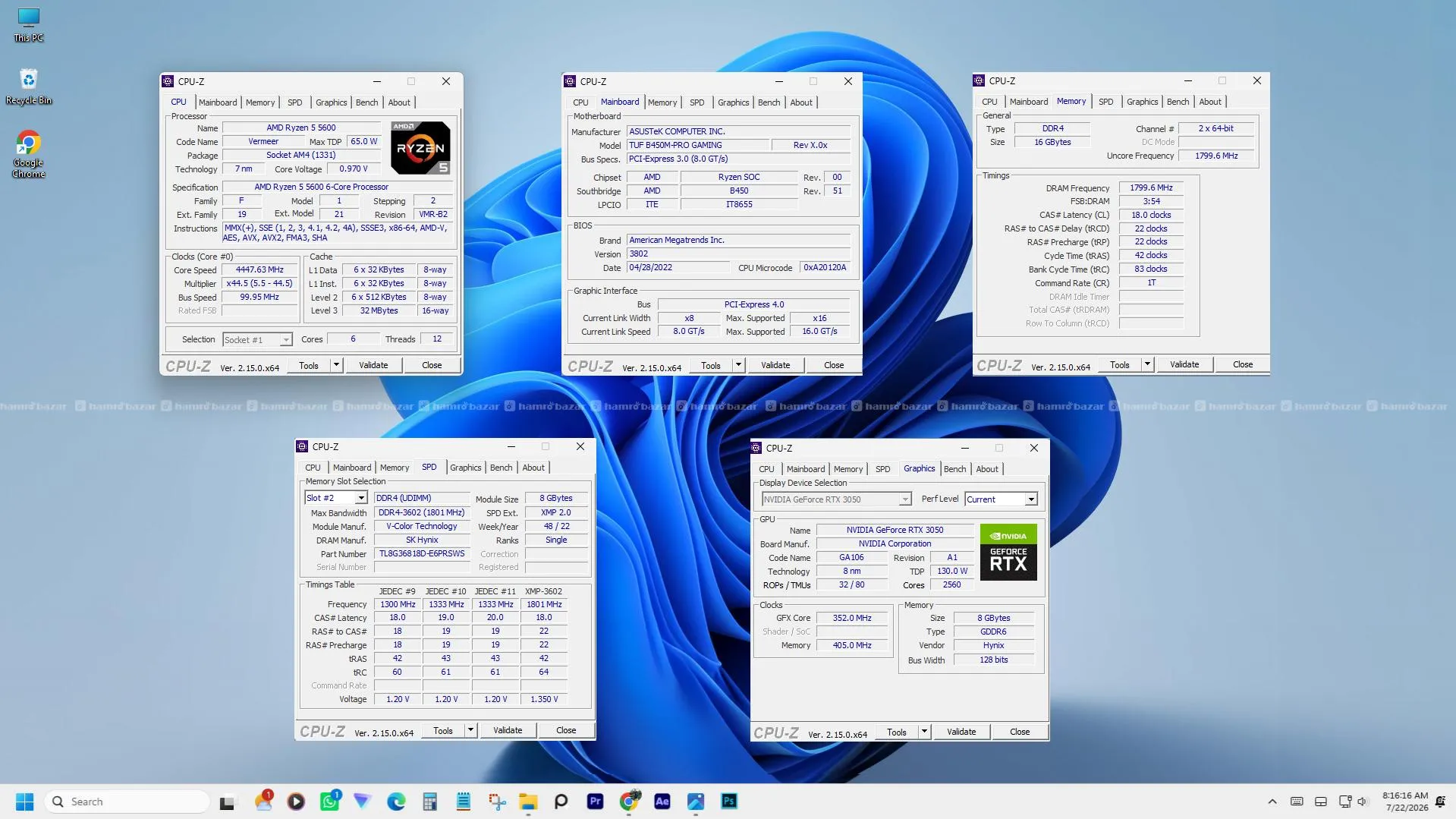The image size is (1456, 819).
Task: Open Adobe After Effects from the taskbar
Action: tap(662, 802)
